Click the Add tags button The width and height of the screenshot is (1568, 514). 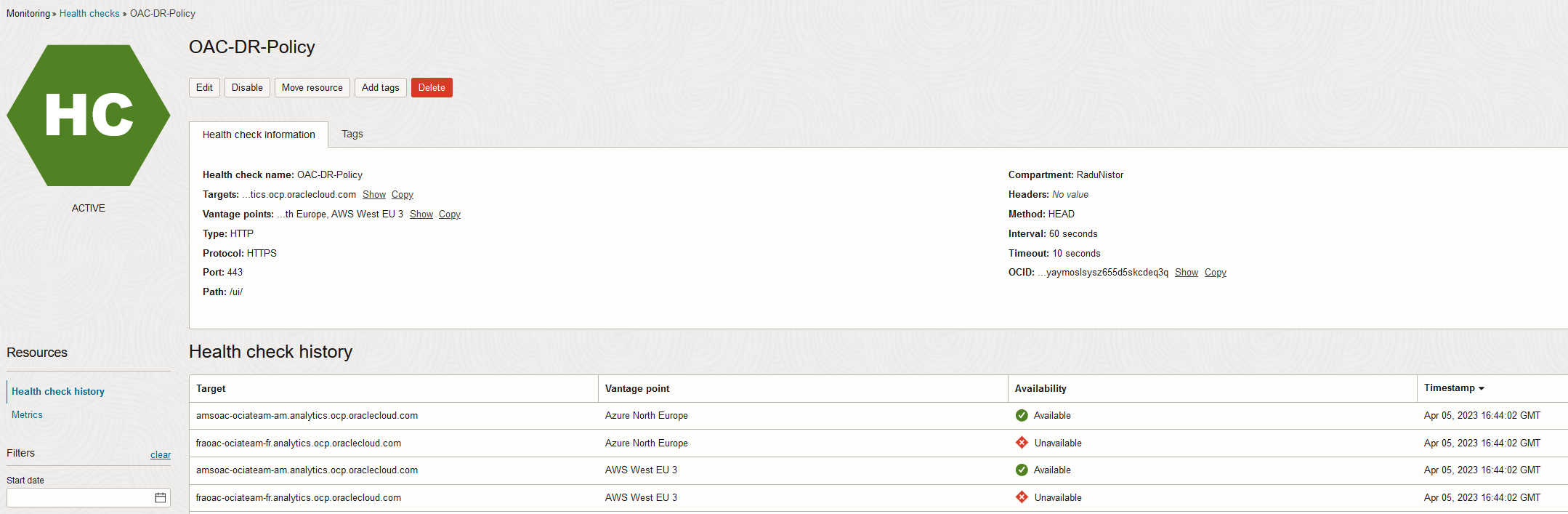point(381,88)
